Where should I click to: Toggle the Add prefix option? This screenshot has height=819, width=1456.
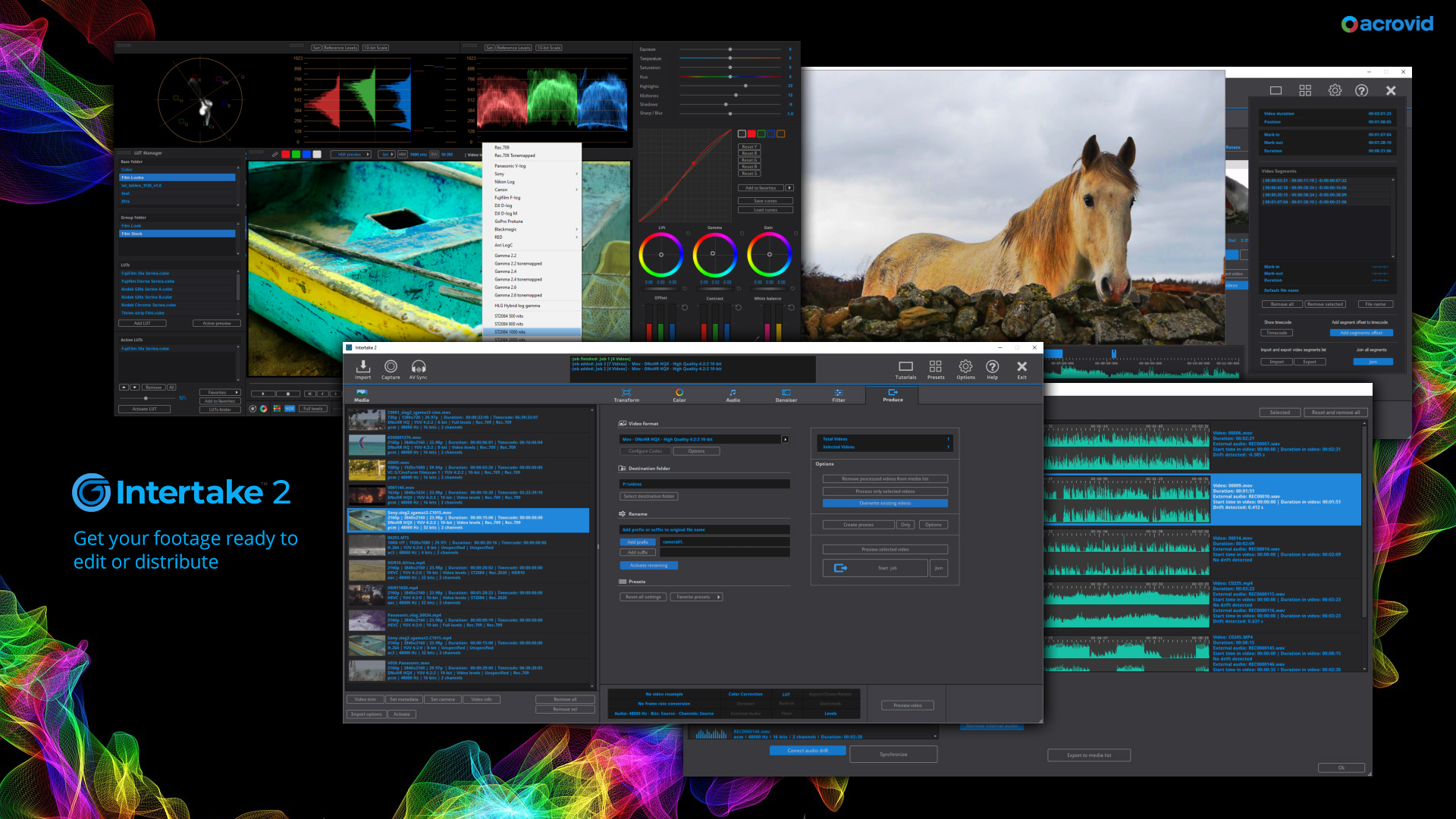click(638, 542)
